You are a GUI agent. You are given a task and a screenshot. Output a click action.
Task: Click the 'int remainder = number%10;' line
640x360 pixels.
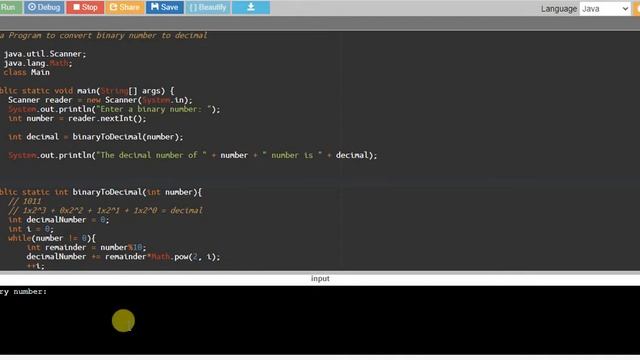86,247
